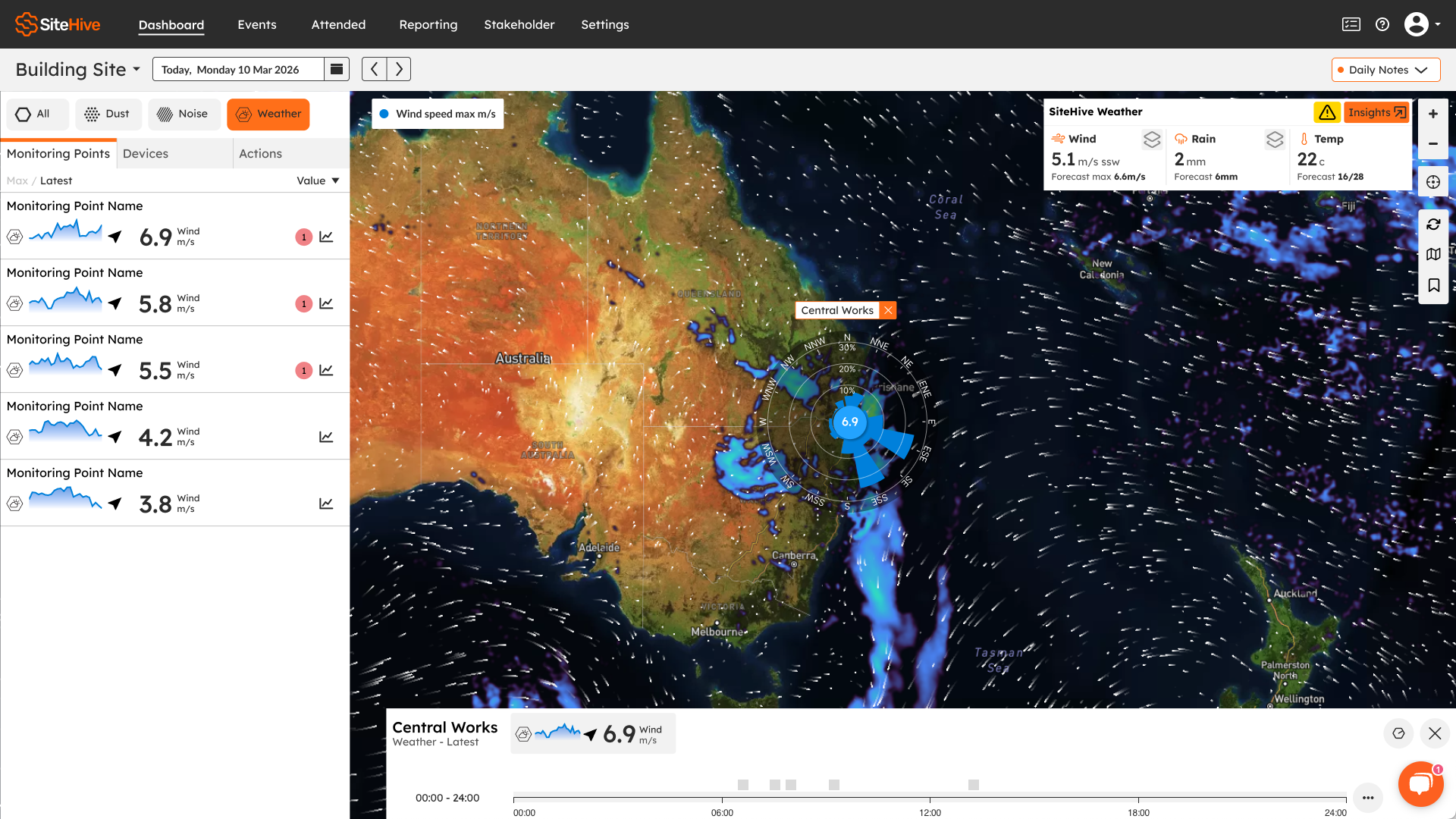
Task: Click the Rain forecast 6mm text
Action: (1206, 177)
